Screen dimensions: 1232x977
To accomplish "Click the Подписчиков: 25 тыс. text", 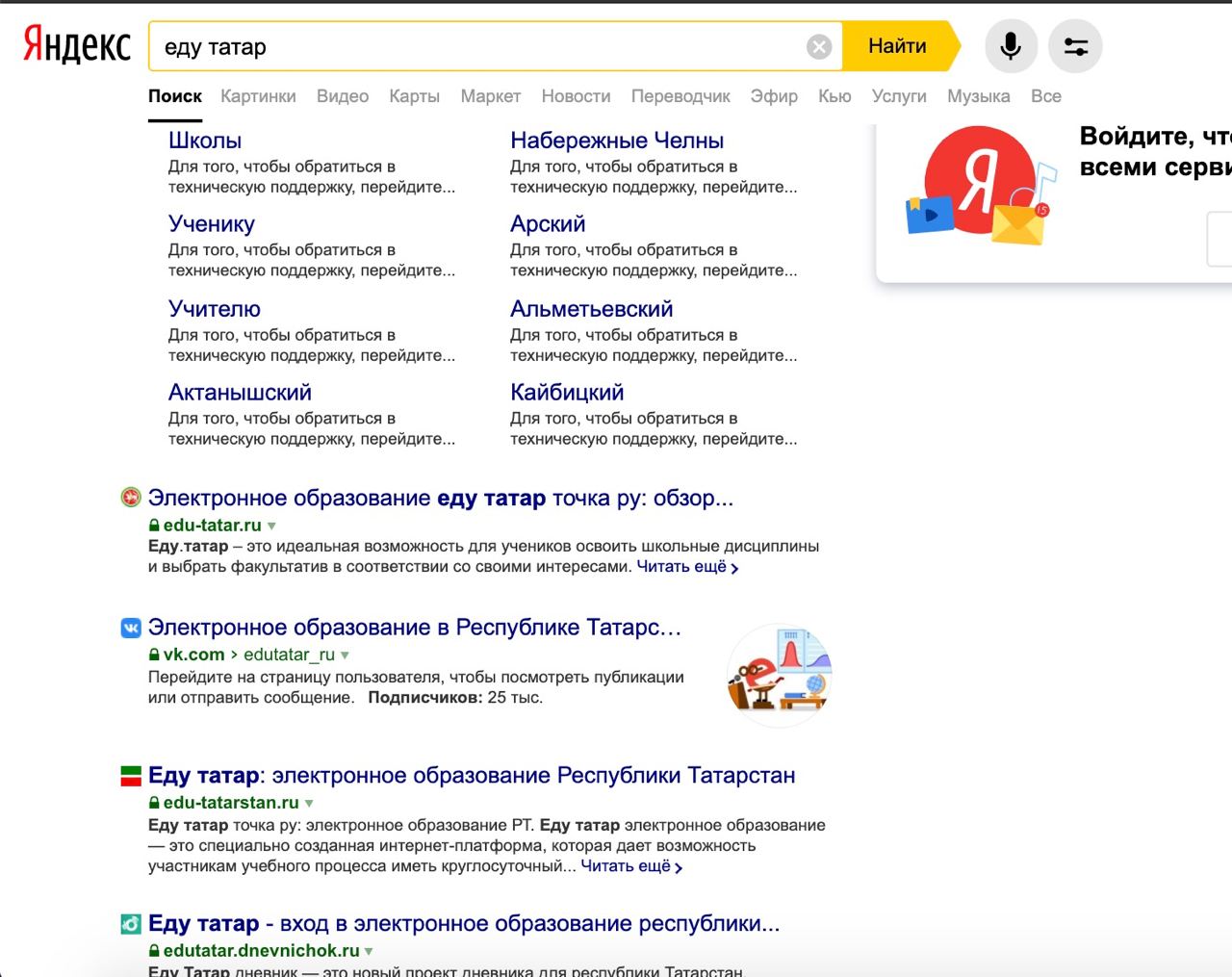I will click(455, 698).
